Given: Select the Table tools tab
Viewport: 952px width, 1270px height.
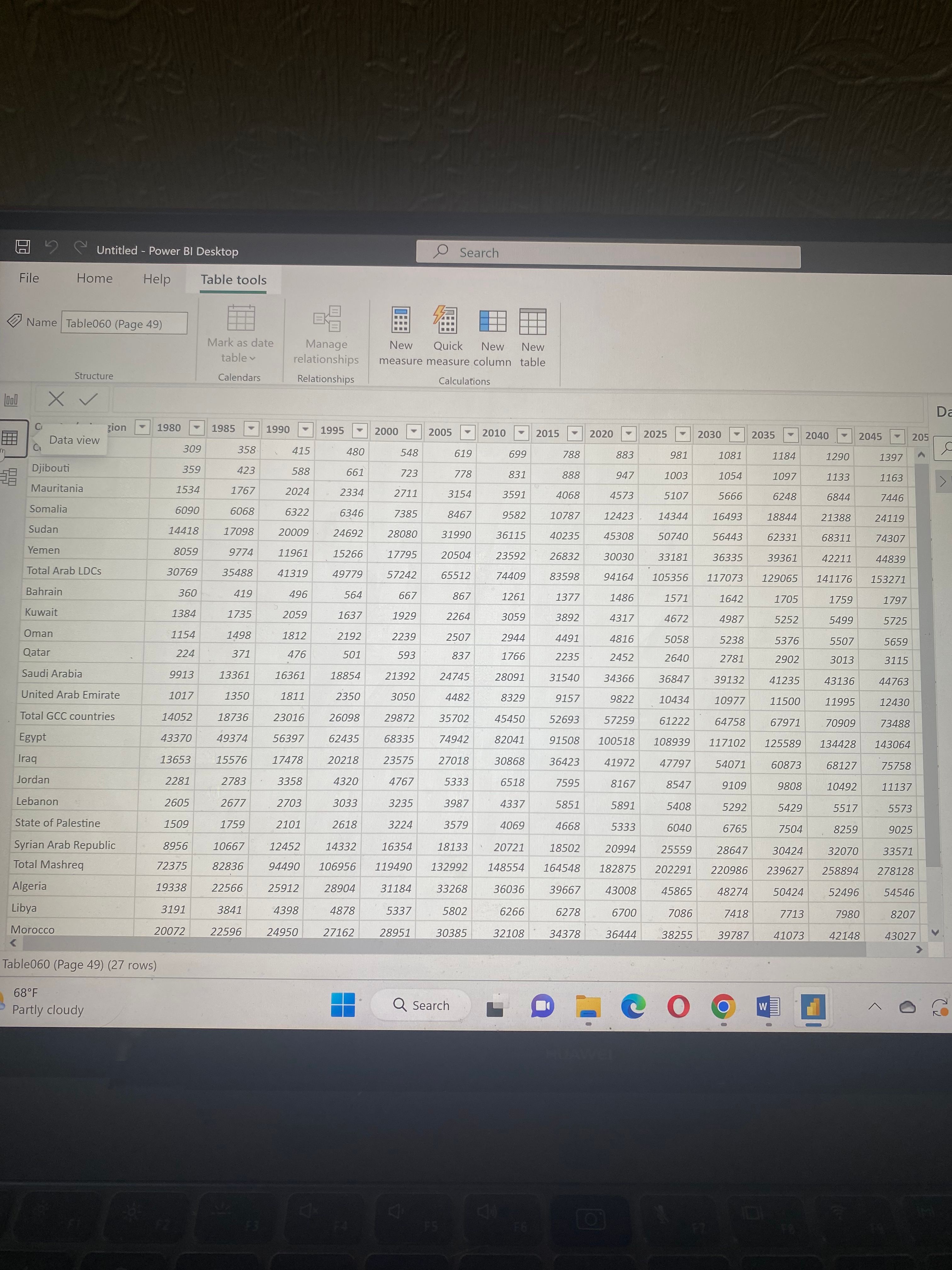Looking at the screenshot, I should (234, 280).
